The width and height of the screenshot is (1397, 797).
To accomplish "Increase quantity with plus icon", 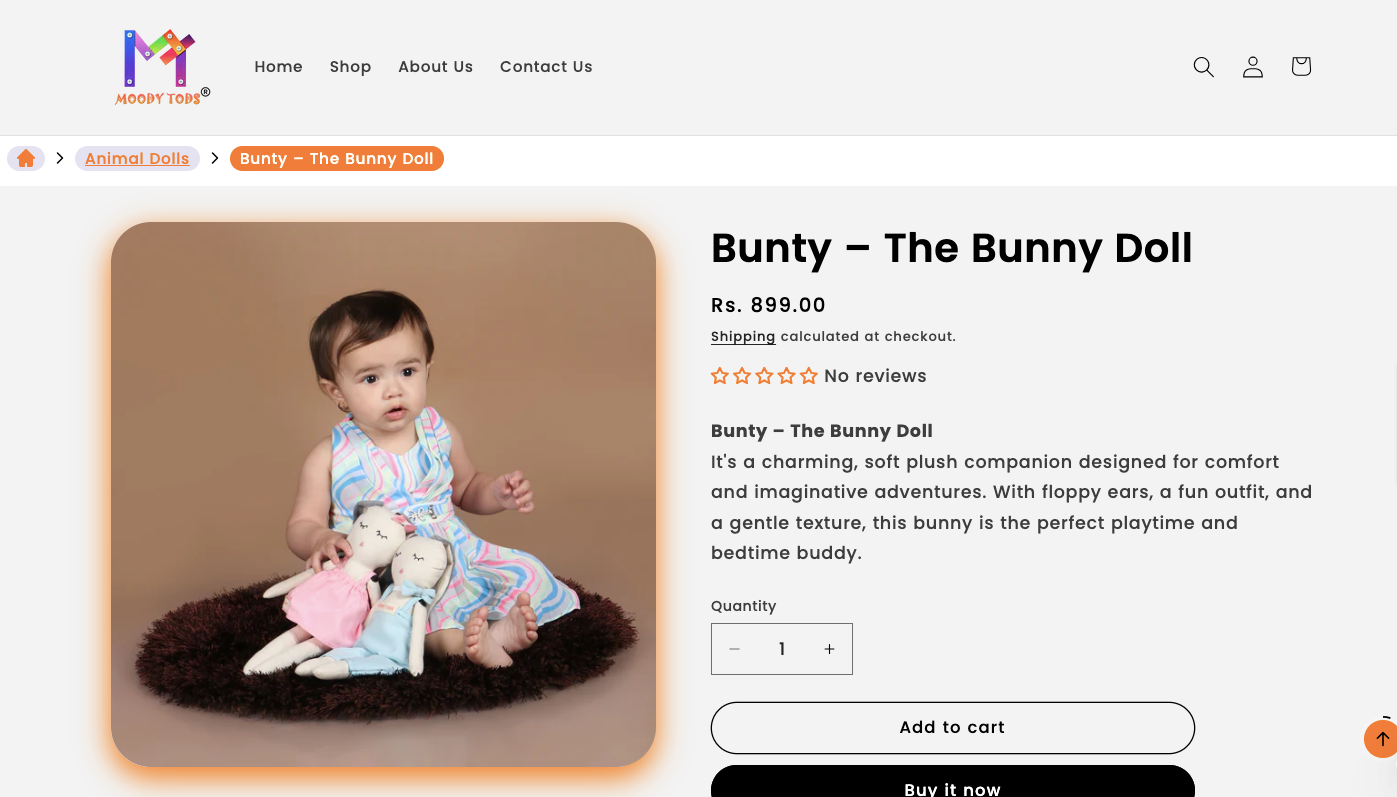I will 829,649.
